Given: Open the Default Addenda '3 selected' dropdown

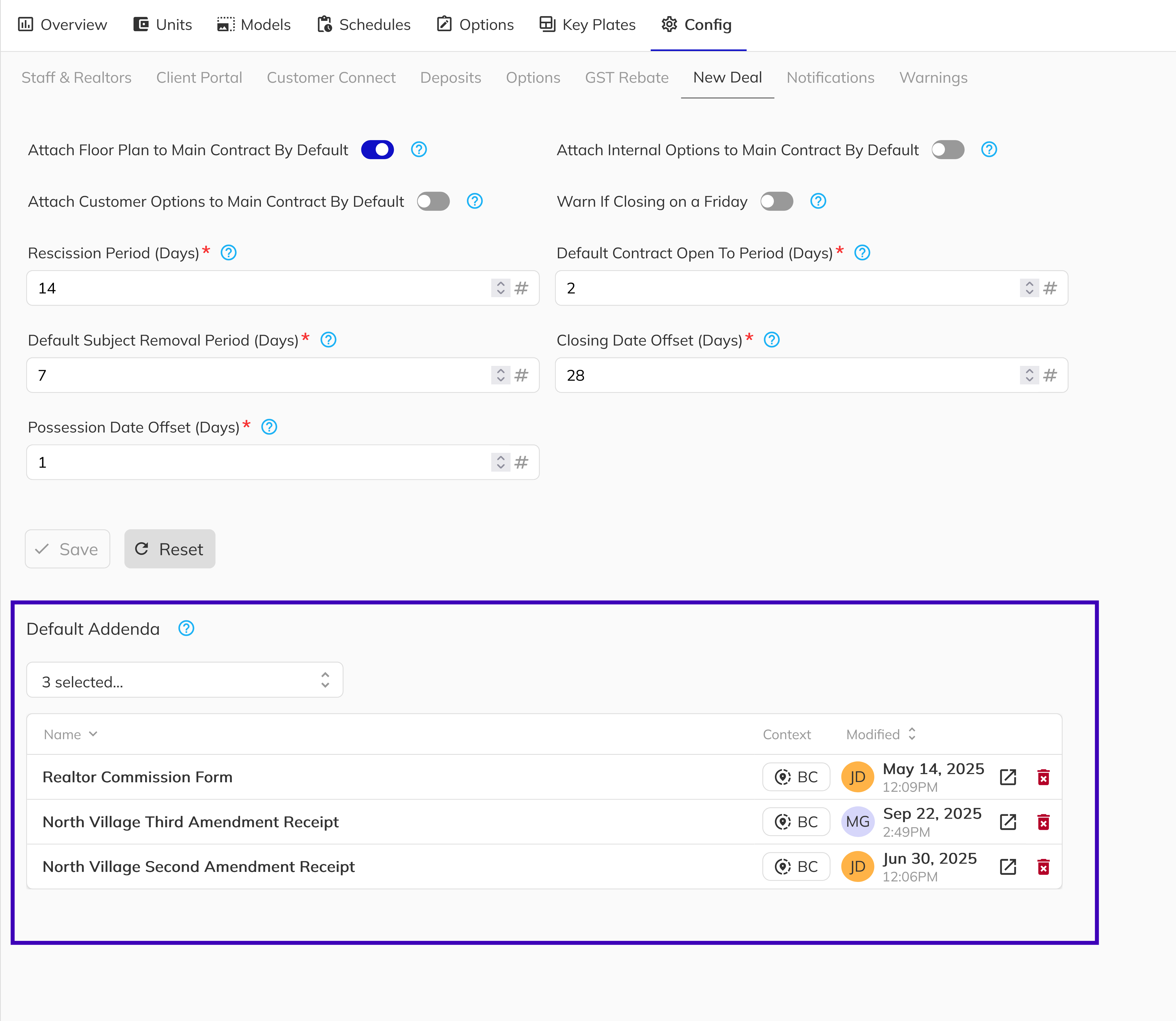Looking at the screenshot, I should coord(185,680).
